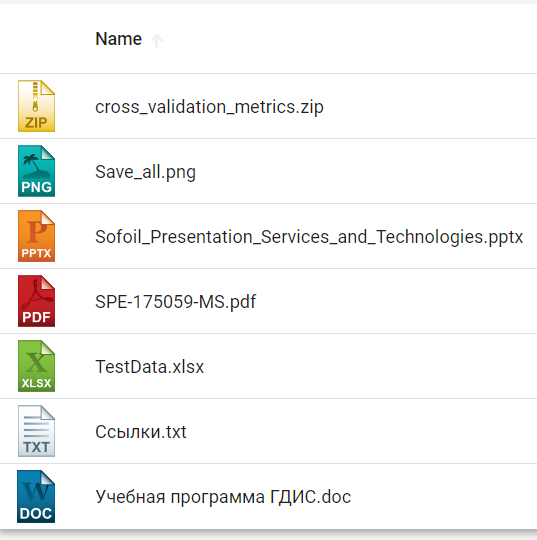The height and width of the screenshot is (540, 537).
Task: Click the TXT text file icon
Action: point(36,431)
